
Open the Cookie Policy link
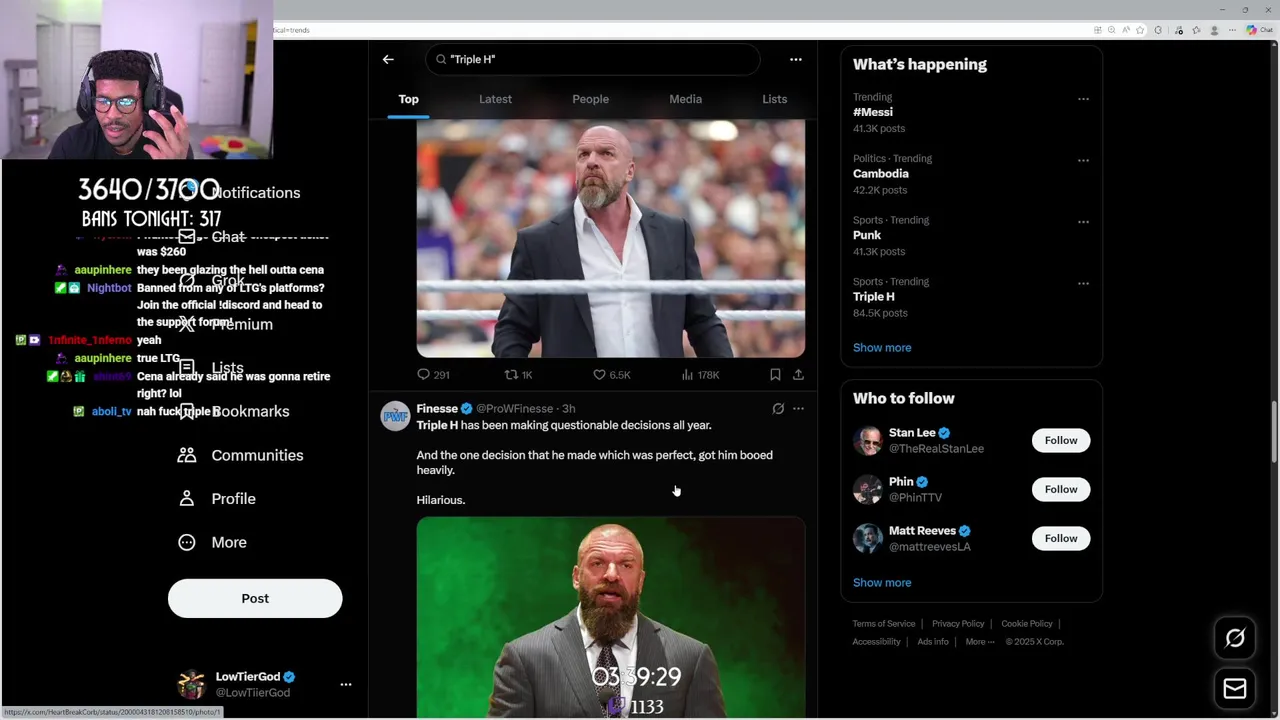pyautogui.click(x=1027, y=624)
